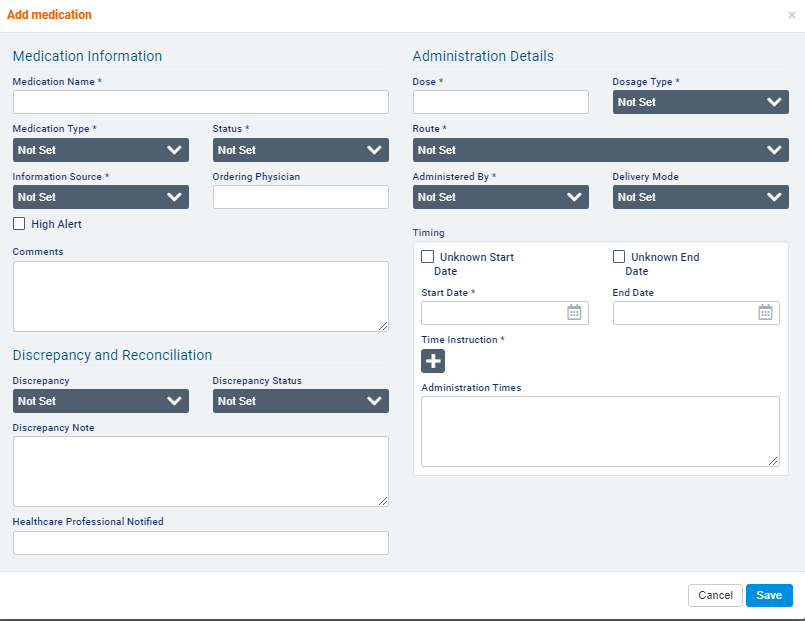Enable the High Alert checkbox
The image size is (805, 621).
(x=19, y=224)
